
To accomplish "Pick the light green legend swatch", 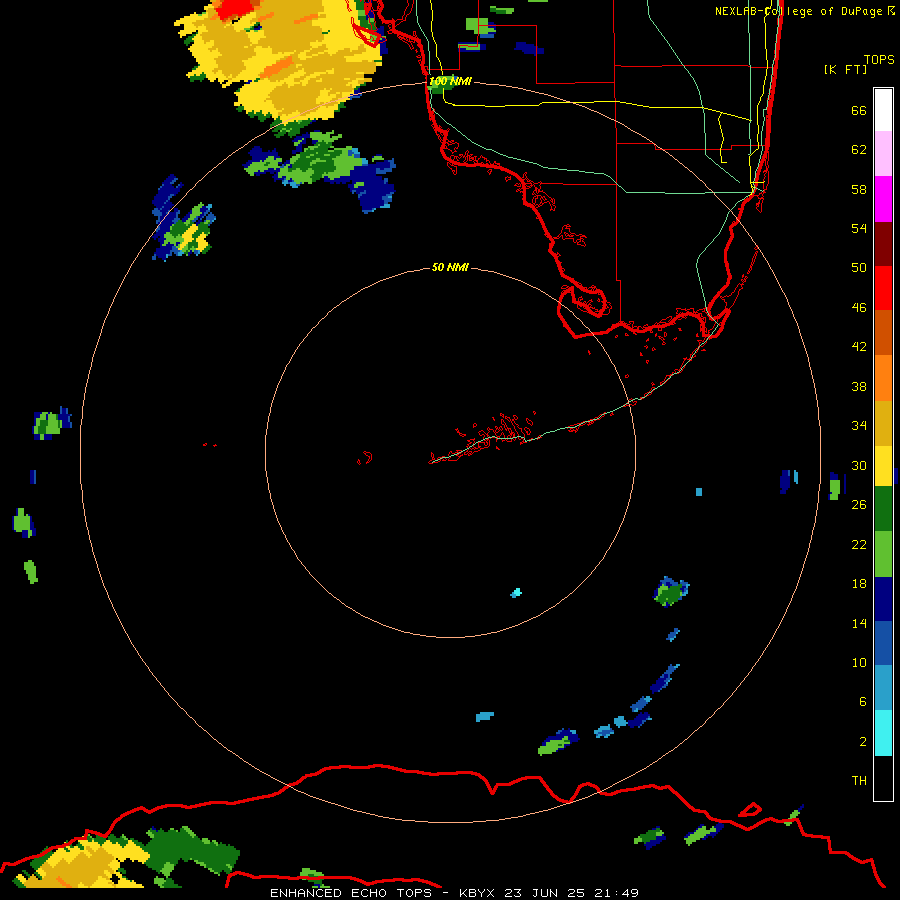I will pos(883,554).
